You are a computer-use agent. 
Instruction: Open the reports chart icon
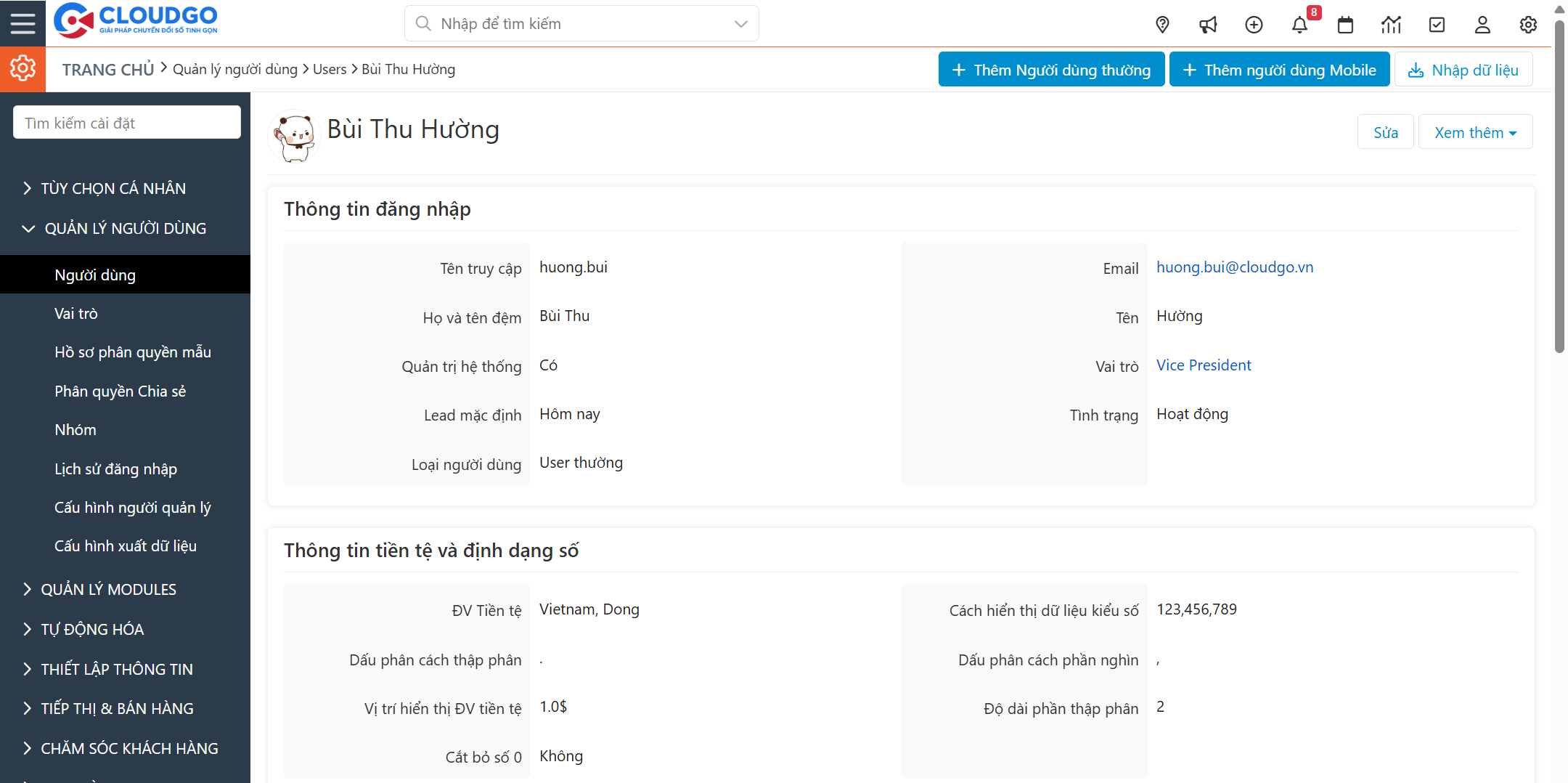tap(1391, 25)
